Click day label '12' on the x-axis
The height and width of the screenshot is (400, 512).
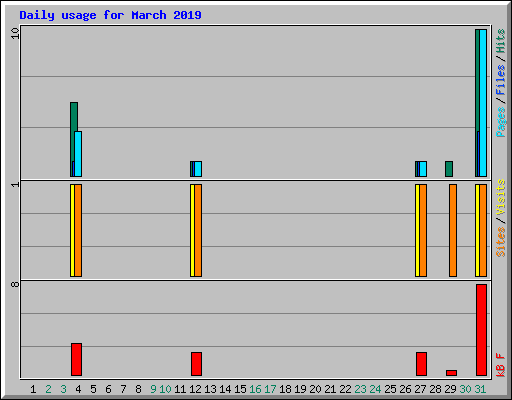pyautogui.click(x=195, y=389)
